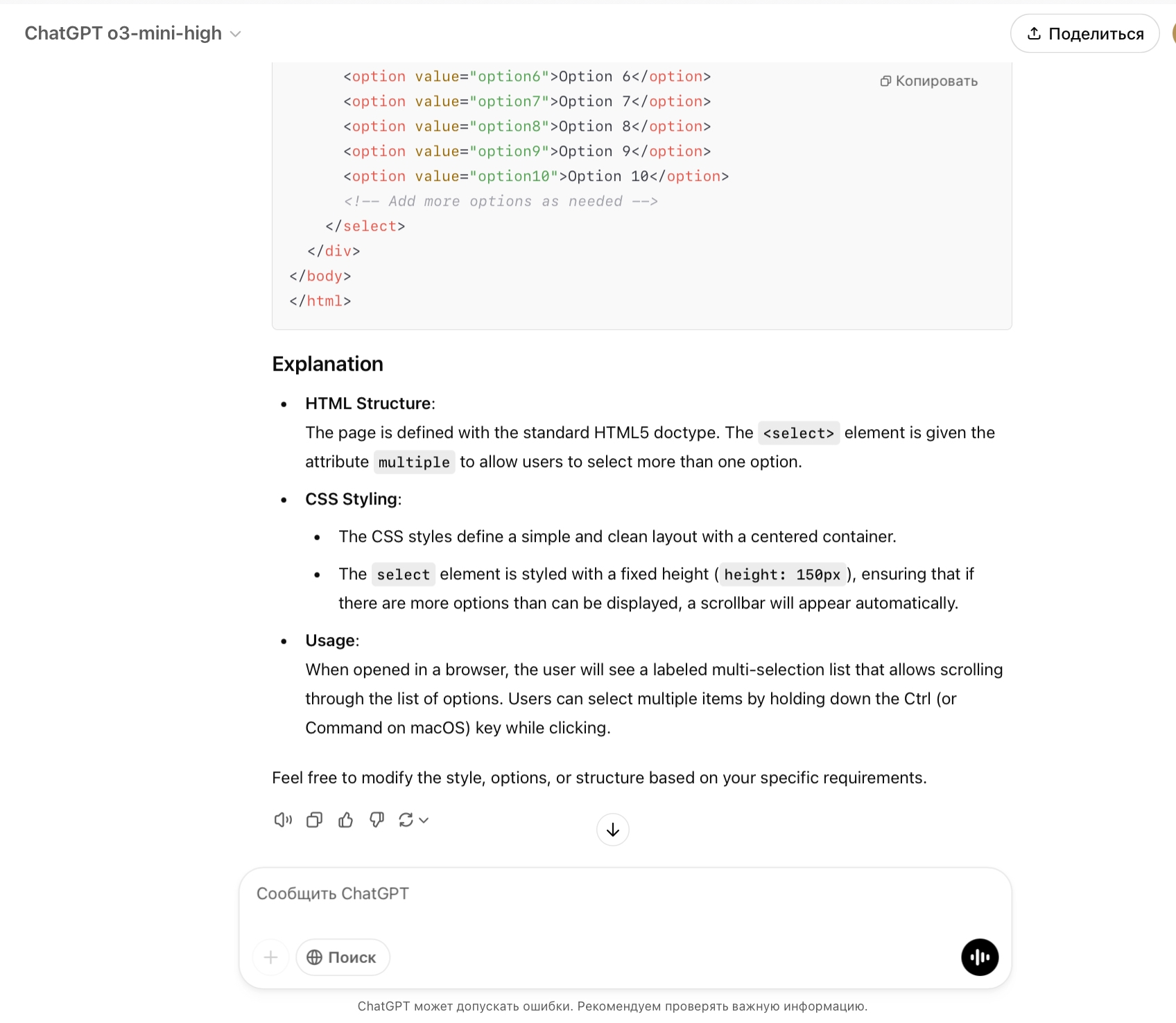Open the profile avatar at top right
Viewport: 1176px width, 1023px height.
point(1173,33)
